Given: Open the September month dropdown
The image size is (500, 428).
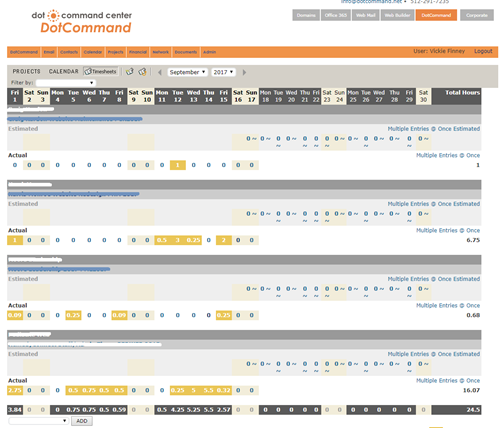Looking at the screenshot, I should (187, 72).
